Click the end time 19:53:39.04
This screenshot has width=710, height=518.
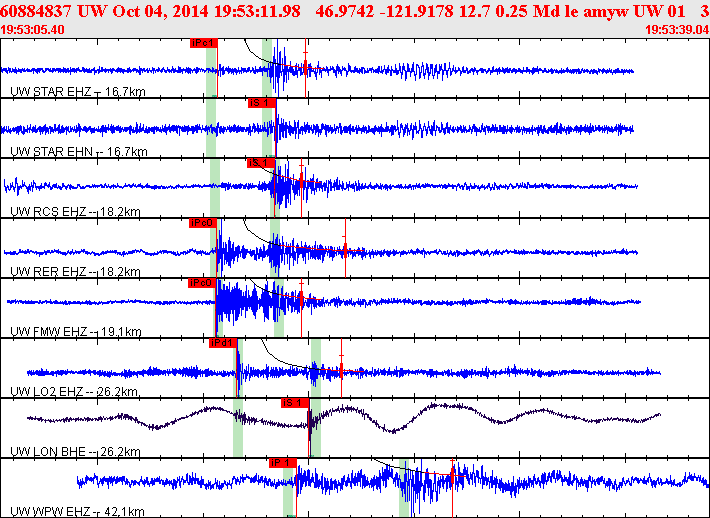click(677, 30)
